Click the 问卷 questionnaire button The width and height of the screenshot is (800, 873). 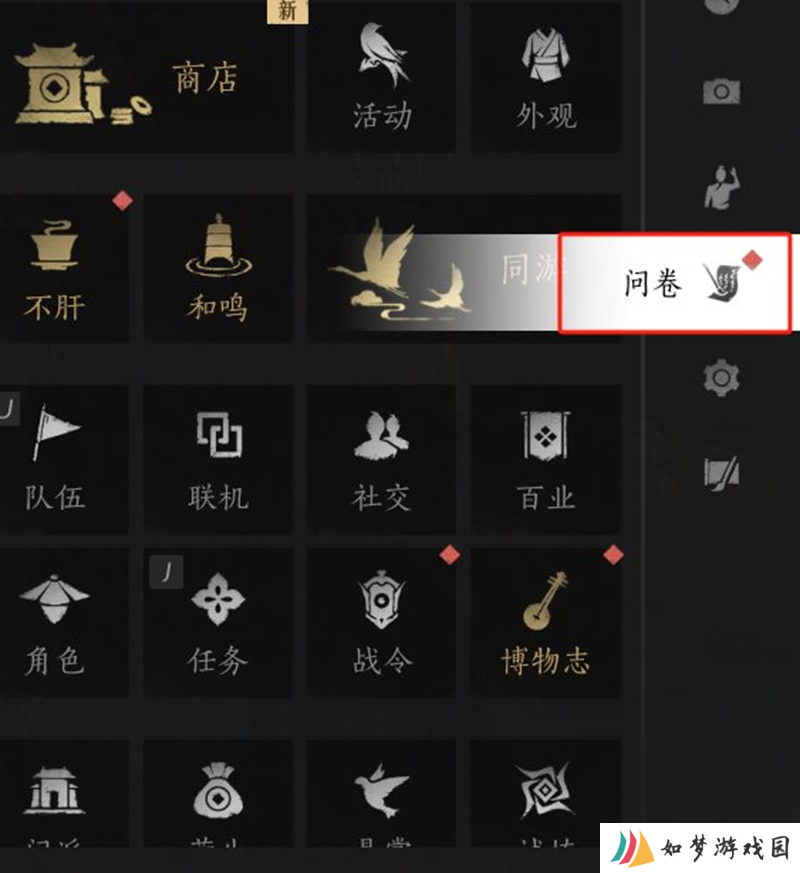pyautogui.click(x=675, y=283)
